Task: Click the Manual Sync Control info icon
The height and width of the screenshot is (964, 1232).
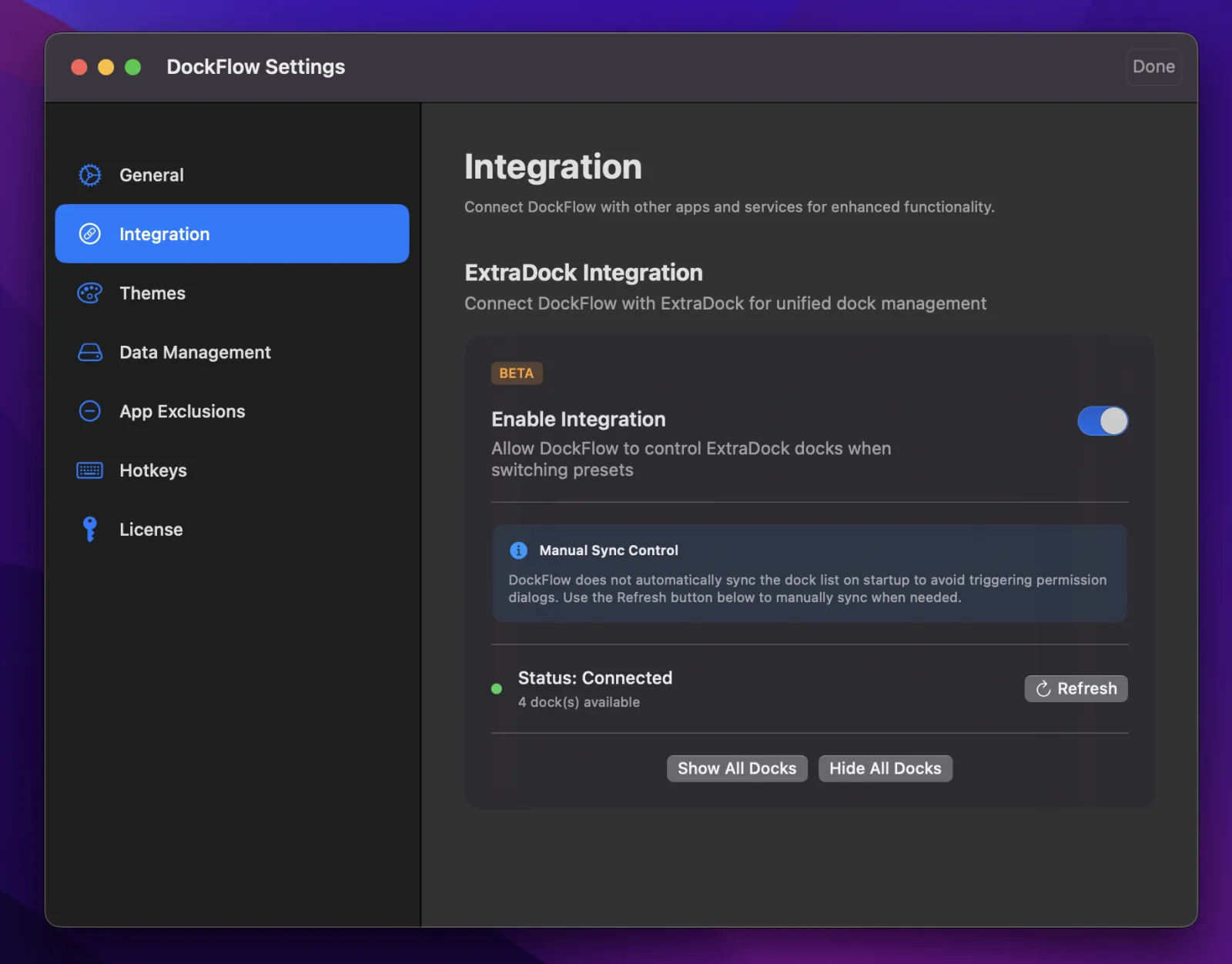Action: click(518, 550)
